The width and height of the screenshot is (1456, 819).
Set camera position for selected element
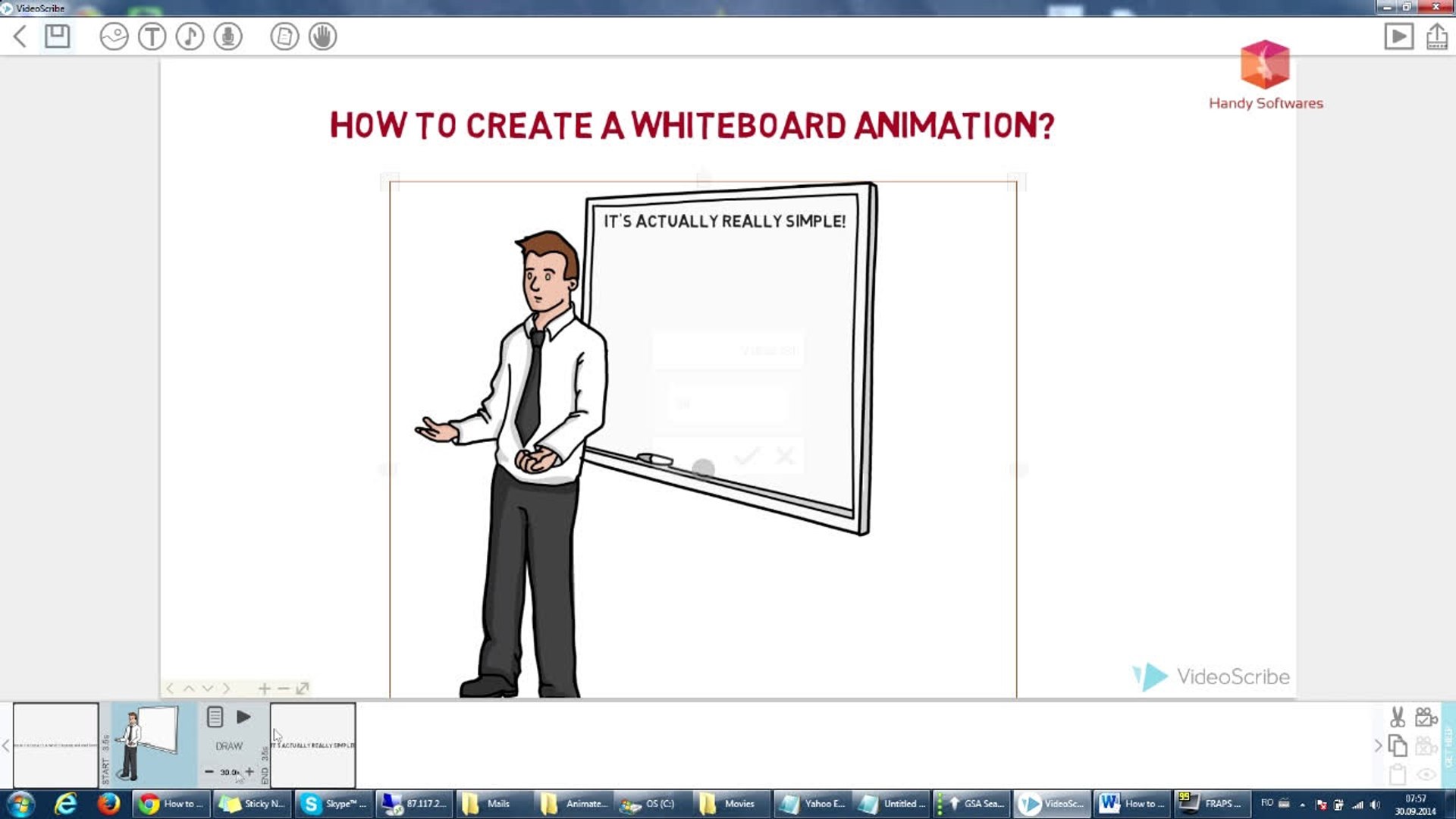click(1426, 717)
